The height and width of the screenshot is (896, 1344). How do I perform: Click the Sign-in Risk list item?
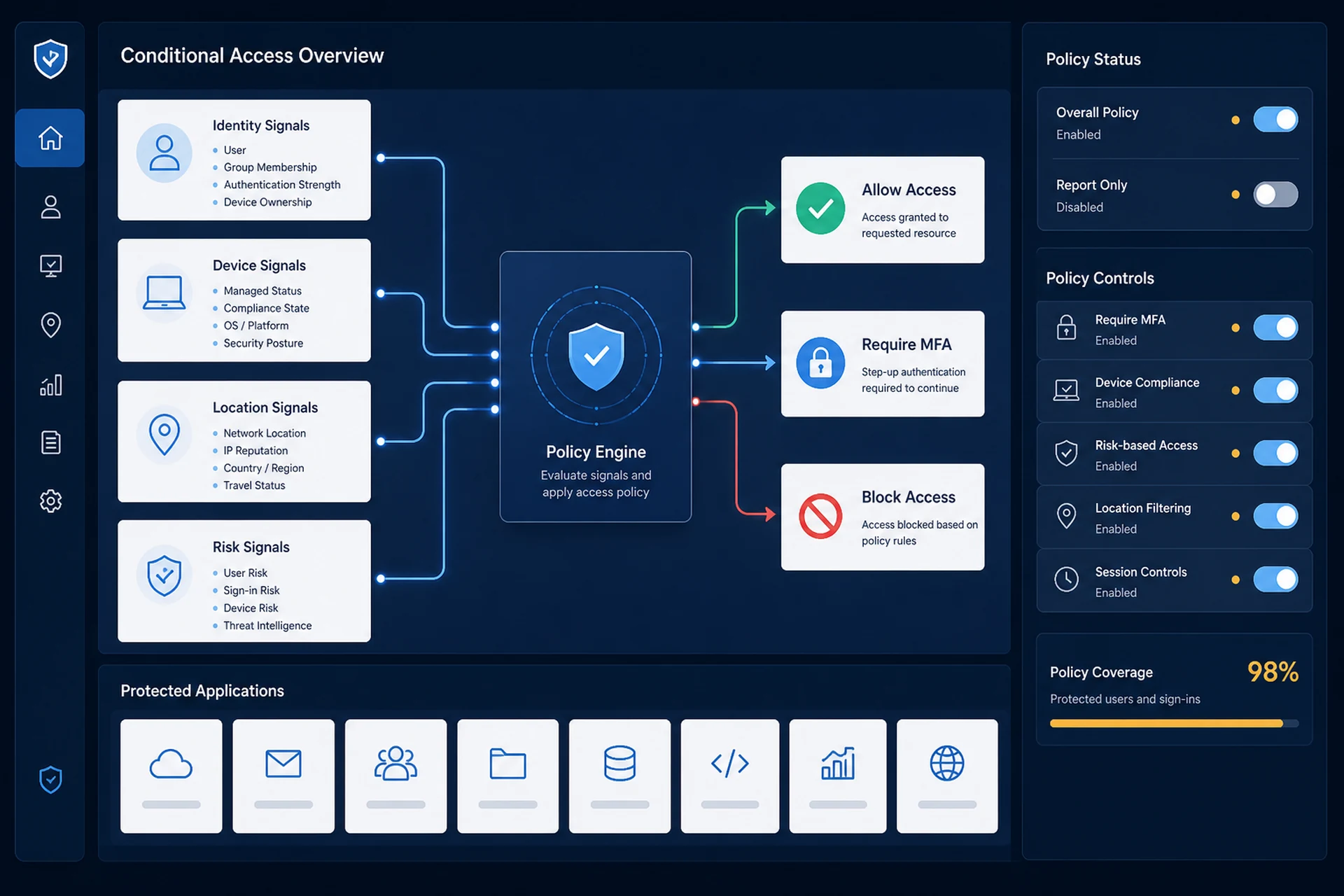(x=251, y=591)
